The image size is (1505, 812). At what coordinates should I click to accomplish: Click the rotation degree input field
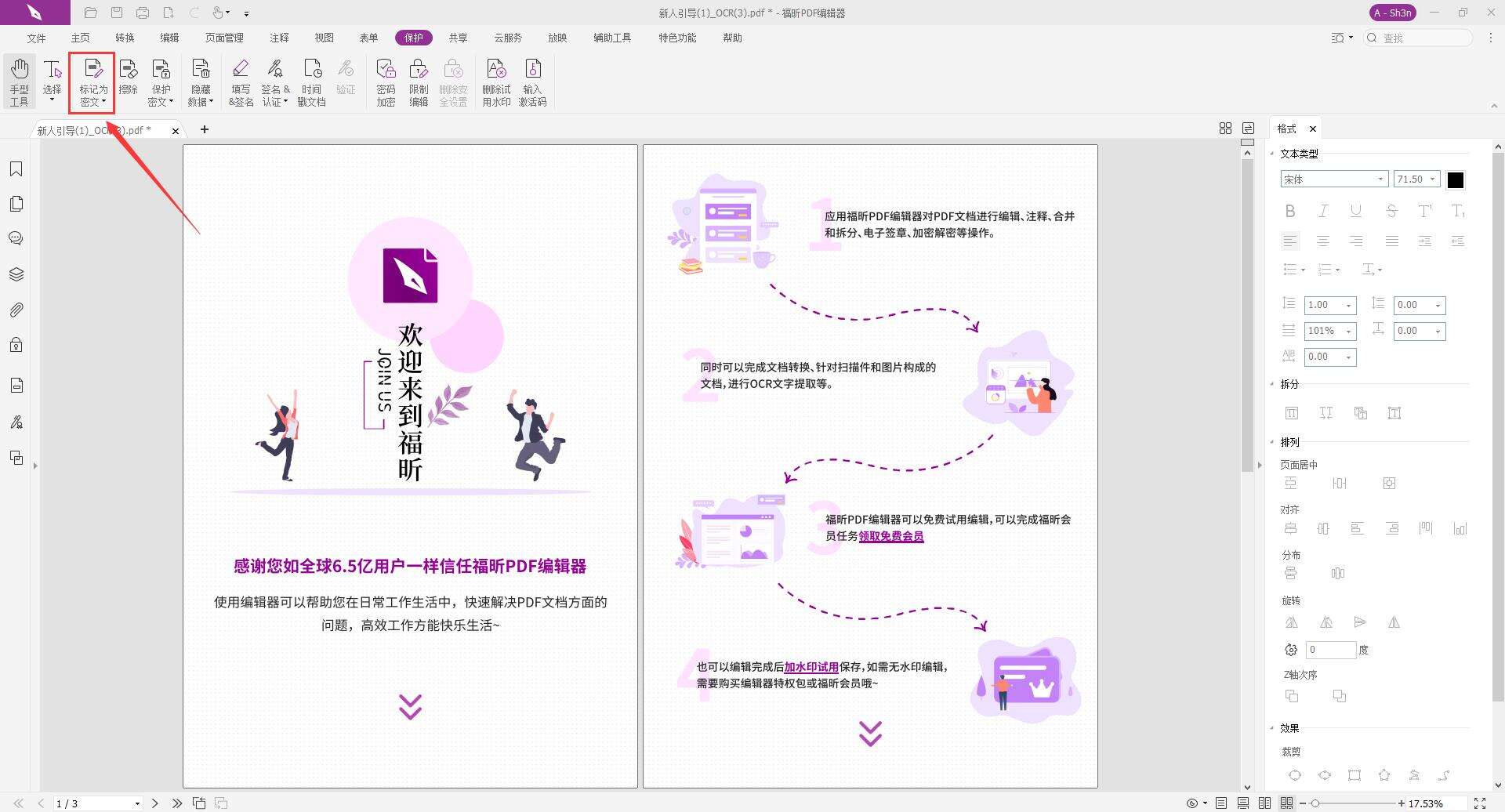(1330, 650)
